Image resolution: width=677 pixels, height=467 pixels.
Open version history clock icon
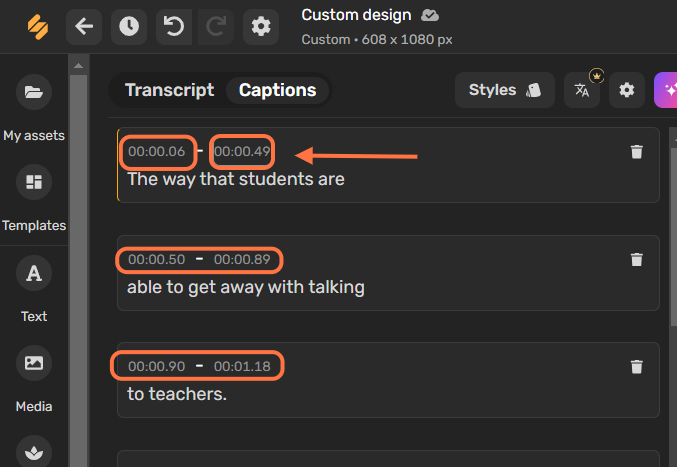(129, 27)
